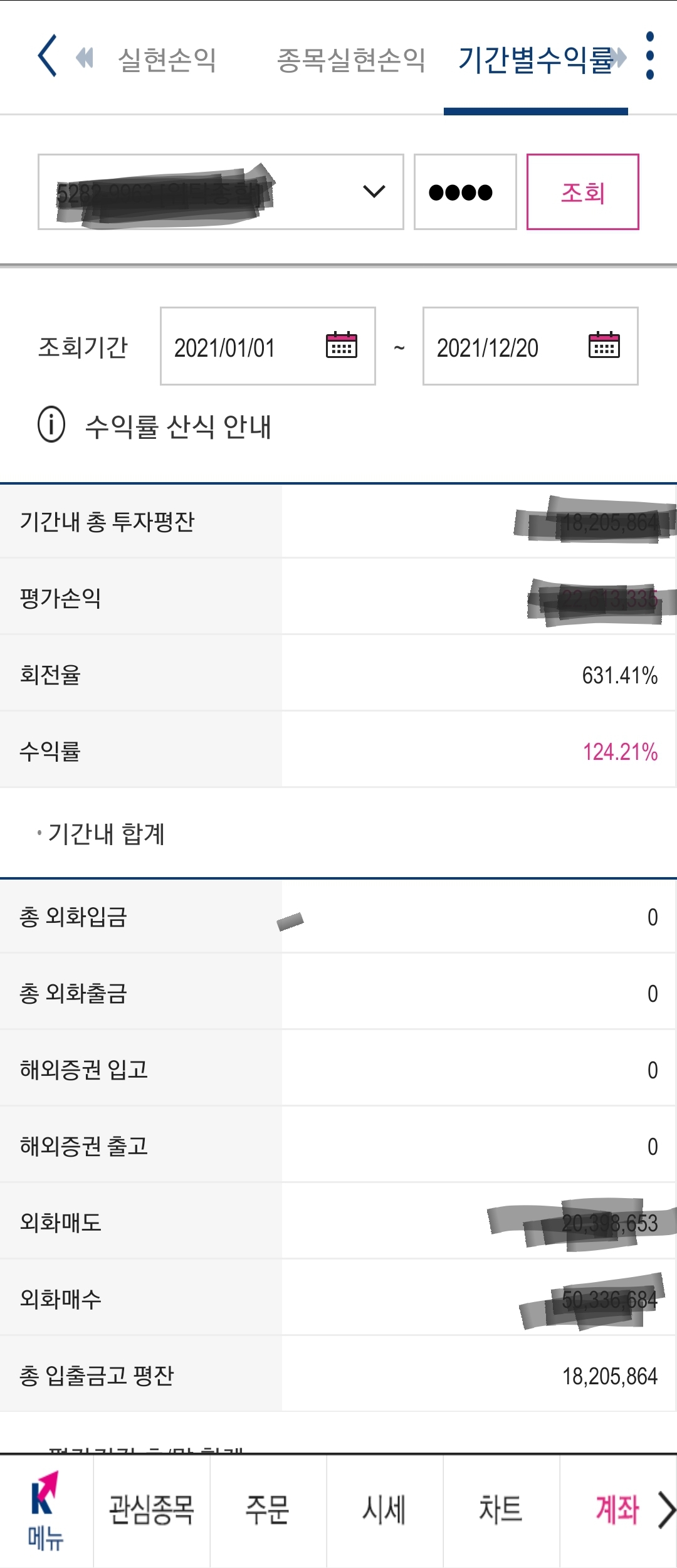This screenshot has width=677, height=1568.
Task: Switch to the 종목실현손익 tab
Action: coord(351,60)
